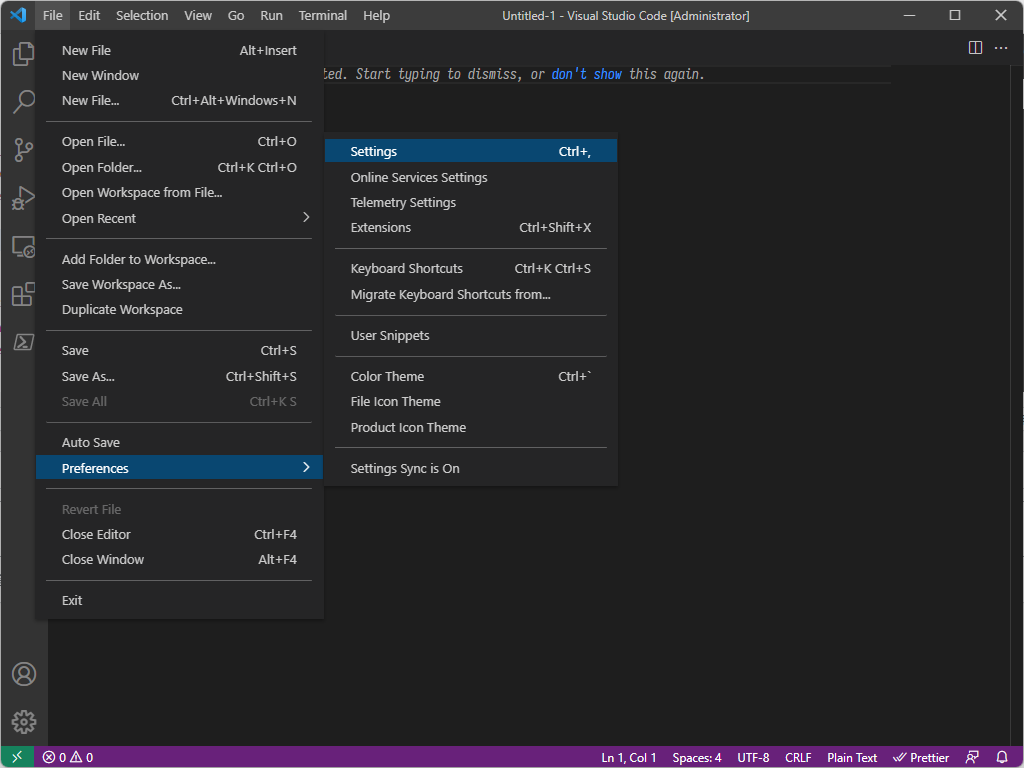Open the Search view icon

point(24,102)
